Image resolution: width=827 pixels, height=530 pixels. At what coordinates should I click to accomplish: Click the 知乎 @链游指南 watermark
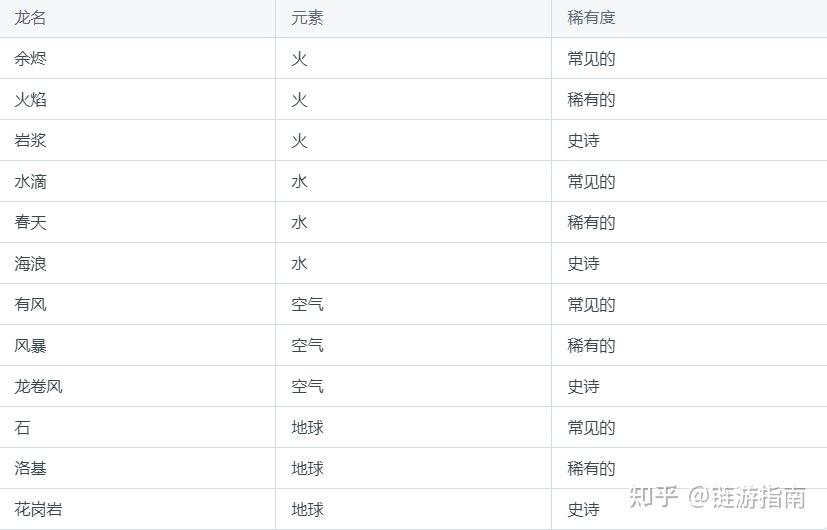point(717,497)
